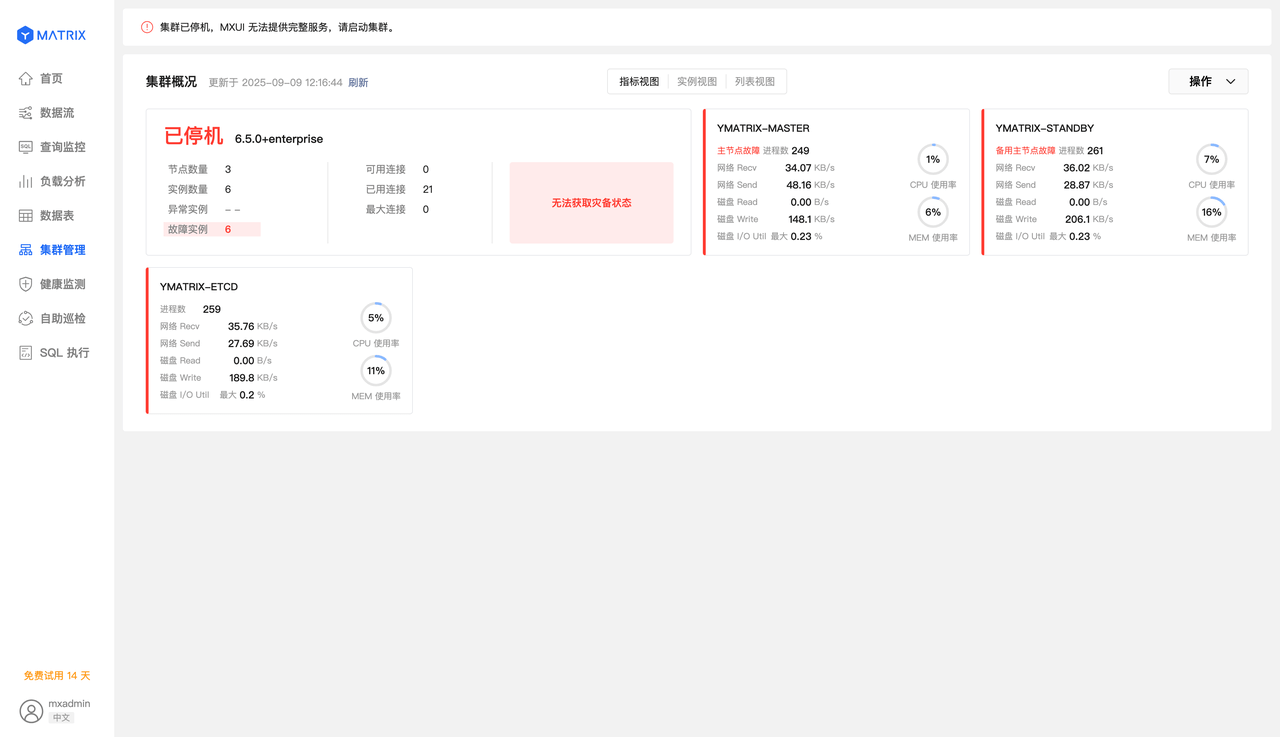Click the mxadmin user avatar icon
Image resolution: width=1280 pixels, height=737 pixels.
pyautogui.click(x=31, y=711)
